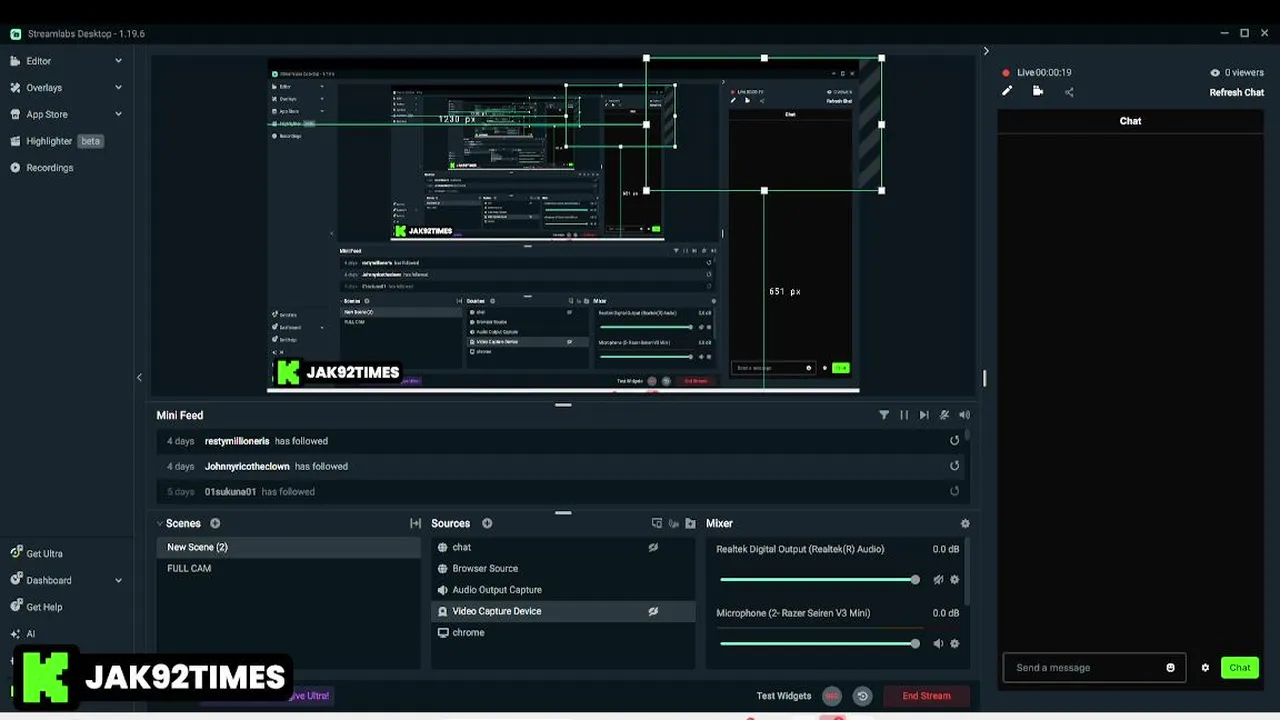The image size is (1280, 720).
Task: Open Get Help in the sidebar
Action: [44, 607]
